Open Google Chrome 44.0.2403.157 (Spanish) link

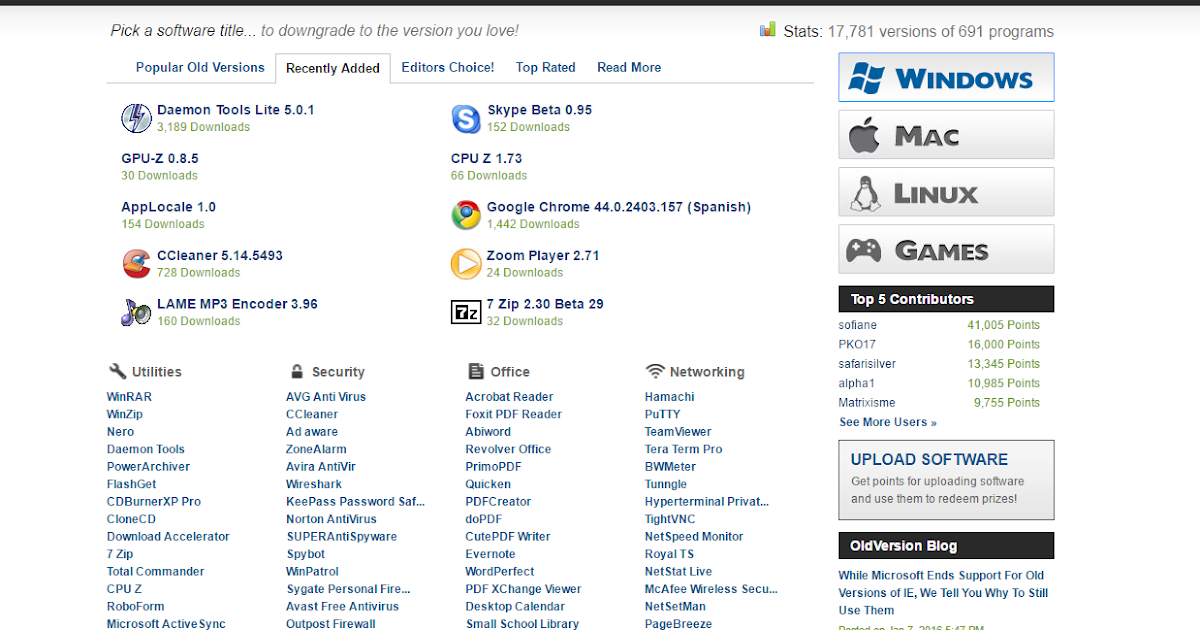click(619, 207)
